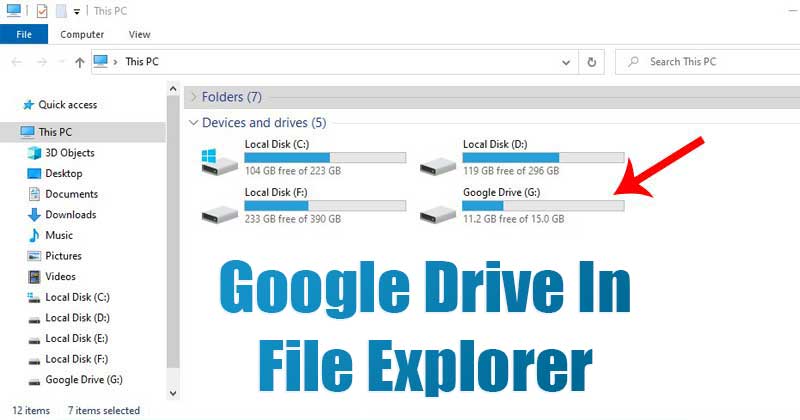Open Desktop in the sidebar
This screenshot has width=800, height=420.
point(64,174)
